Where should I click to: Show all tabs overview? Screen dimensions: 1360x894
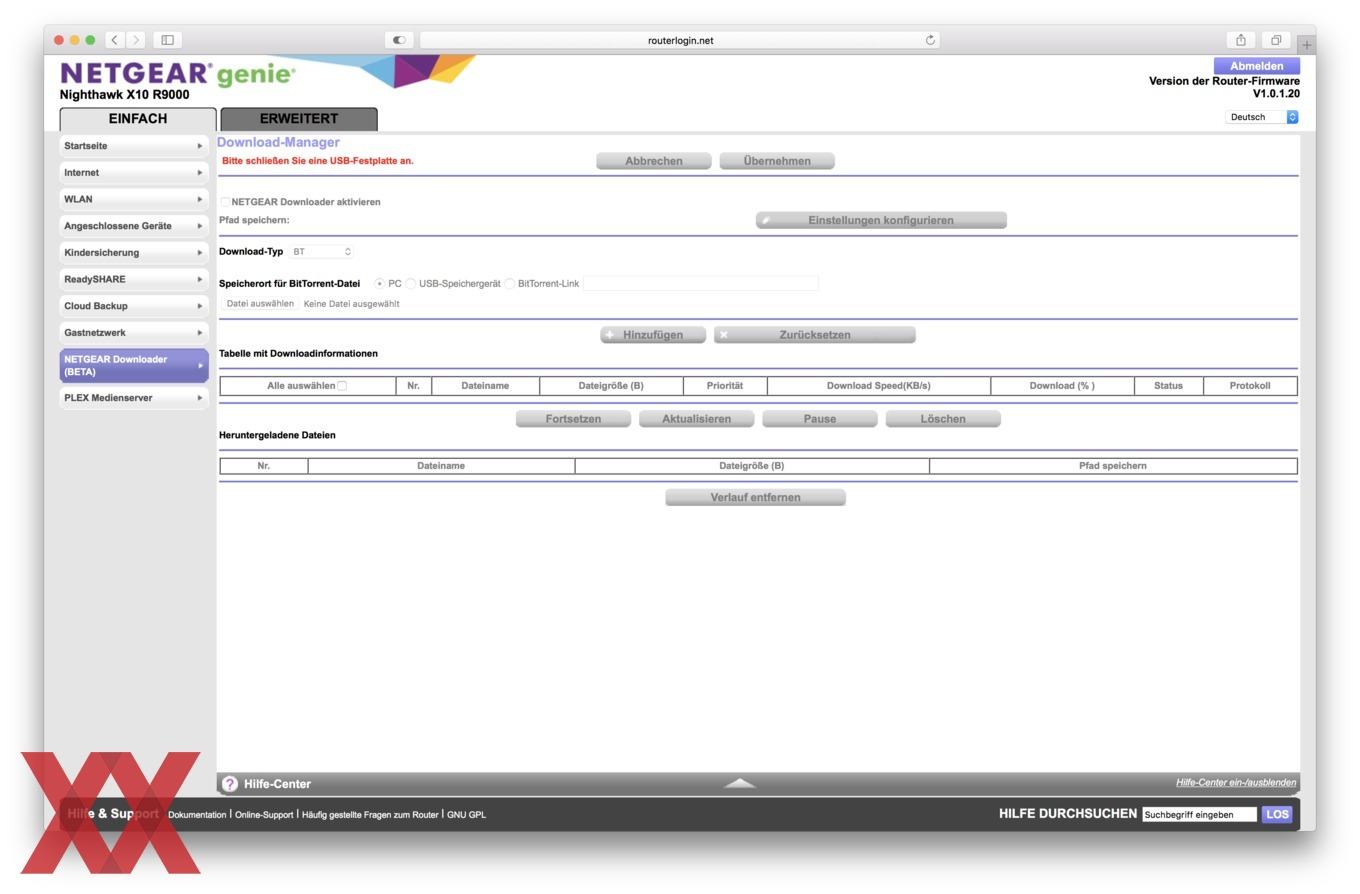[x=1276, y=40]
